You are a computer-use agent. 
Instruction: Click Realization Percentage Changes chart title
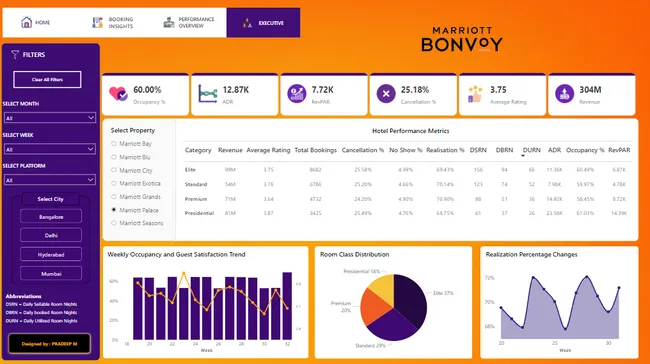point(531,255)
